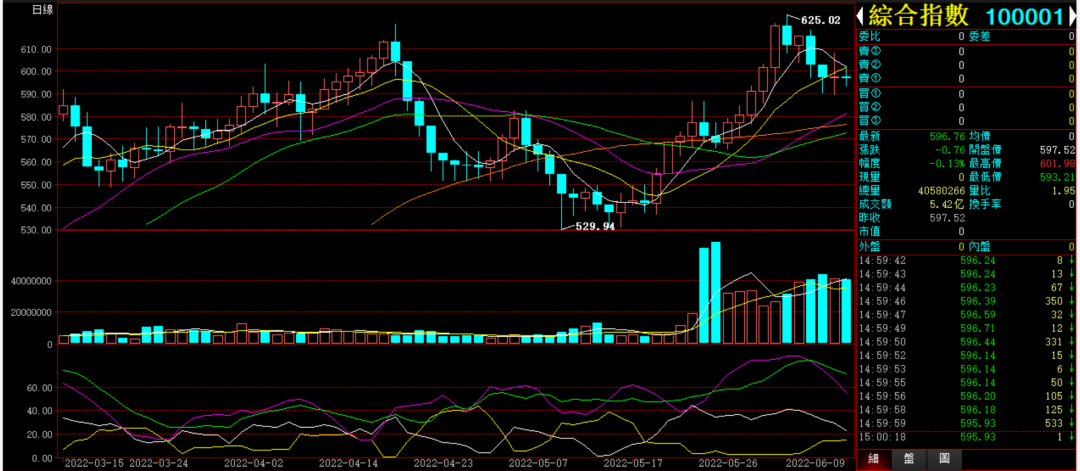Viewport: 1080px width, 471px height.
Task: Switch to the 細 tab
Action: [x=873, y=460]
